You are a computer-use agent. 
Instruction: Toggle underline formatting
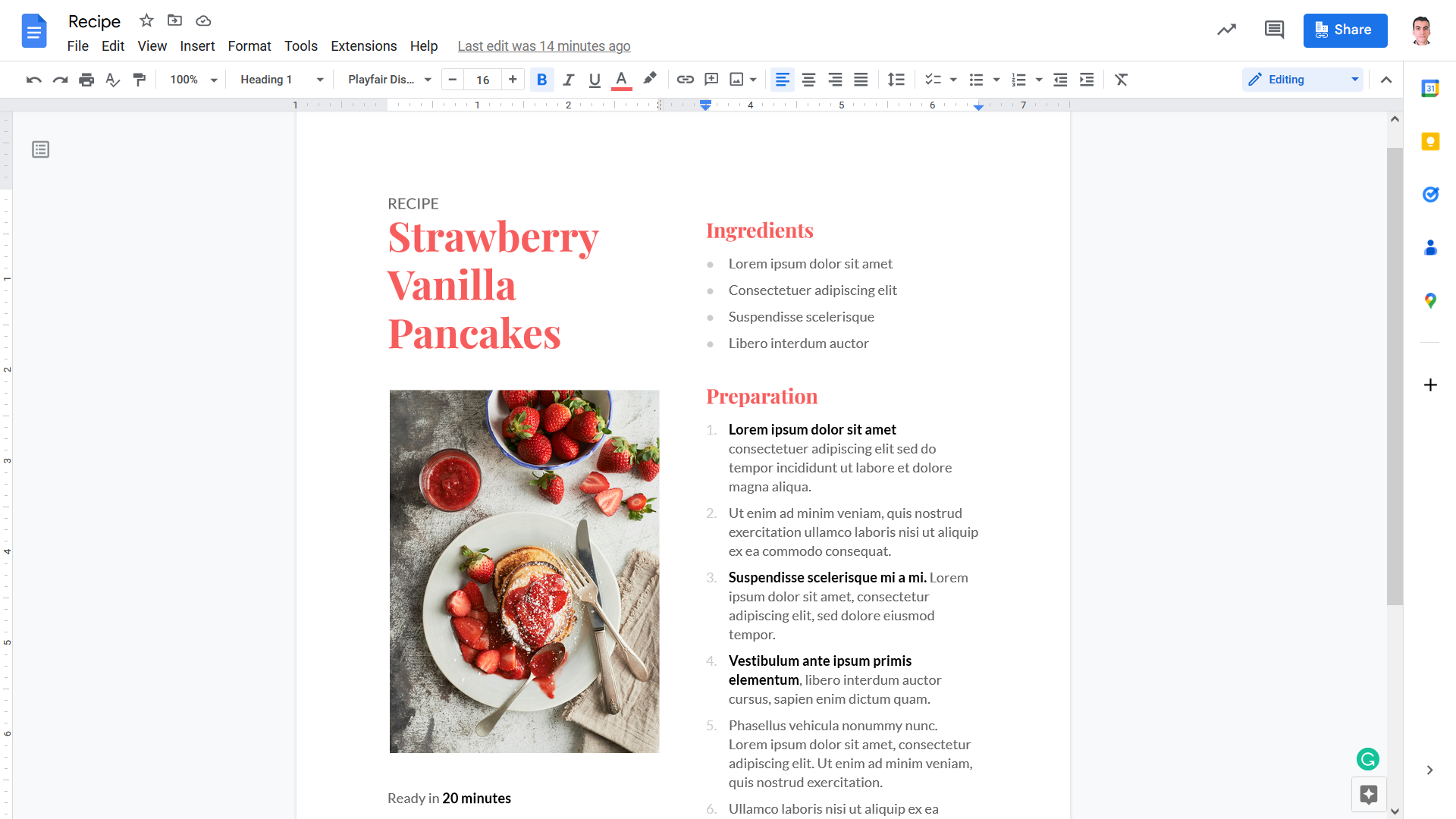595,80
